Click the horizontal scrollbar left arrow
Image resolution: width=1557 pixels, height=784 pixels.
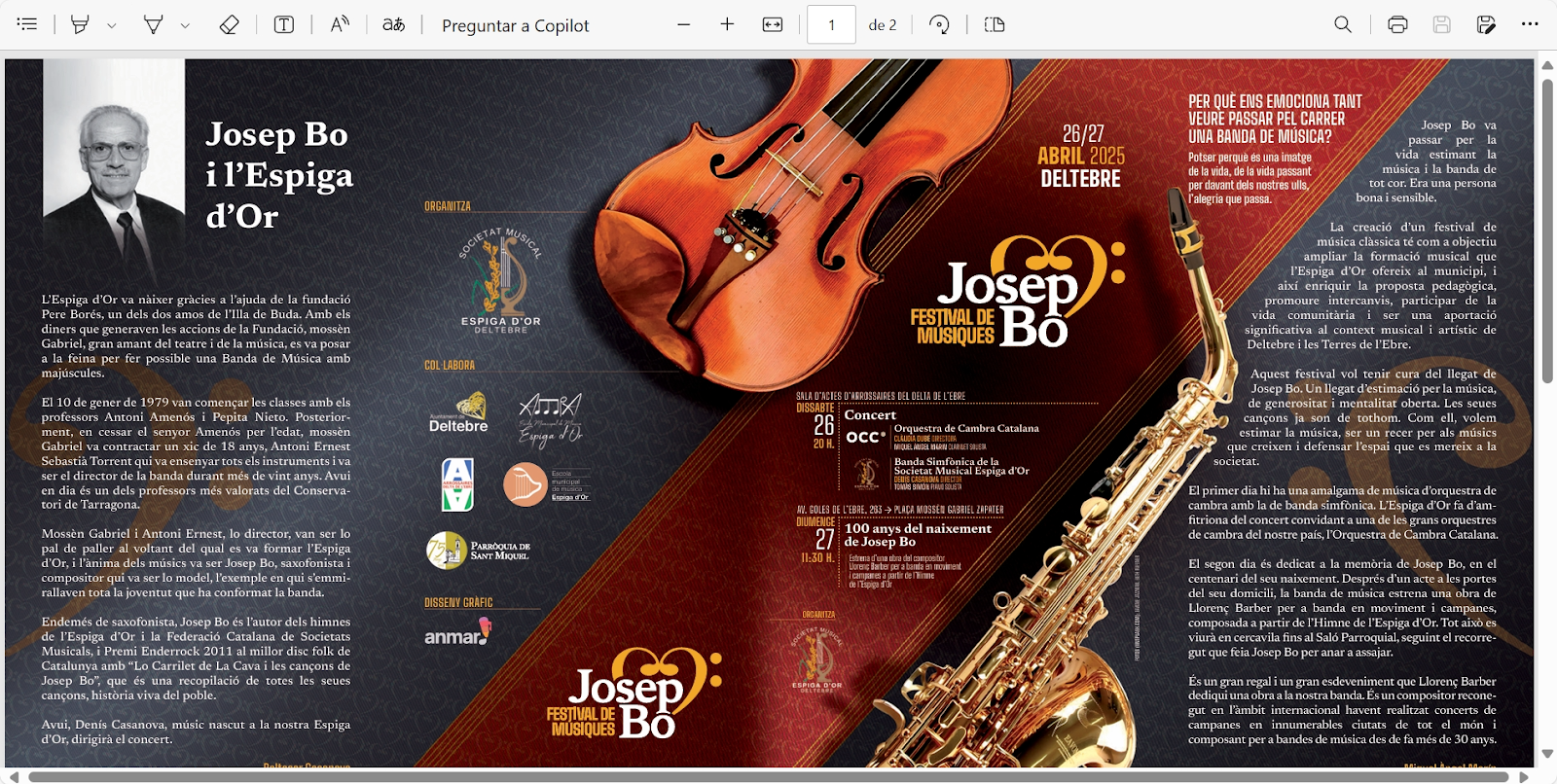(x=13, y=776)
